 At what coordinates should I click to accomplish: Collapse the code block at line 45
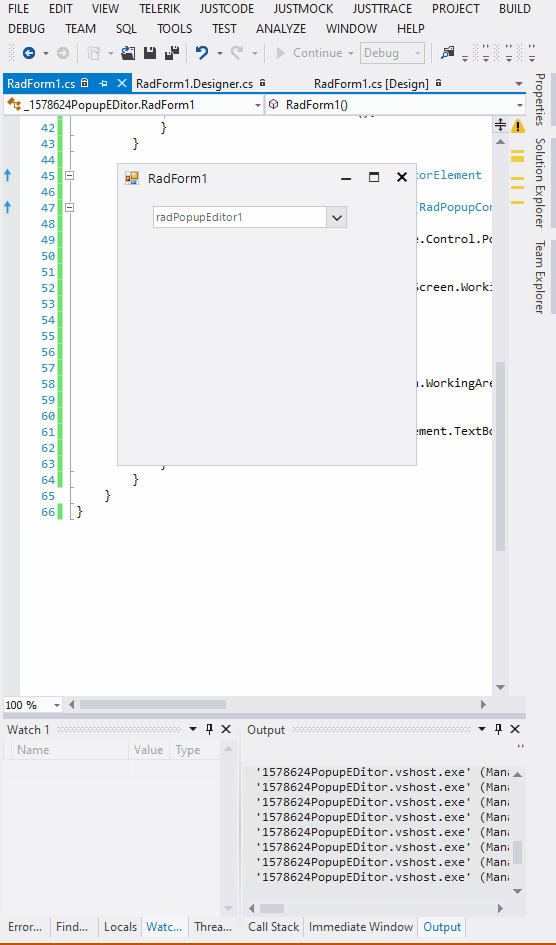point(69,175)
